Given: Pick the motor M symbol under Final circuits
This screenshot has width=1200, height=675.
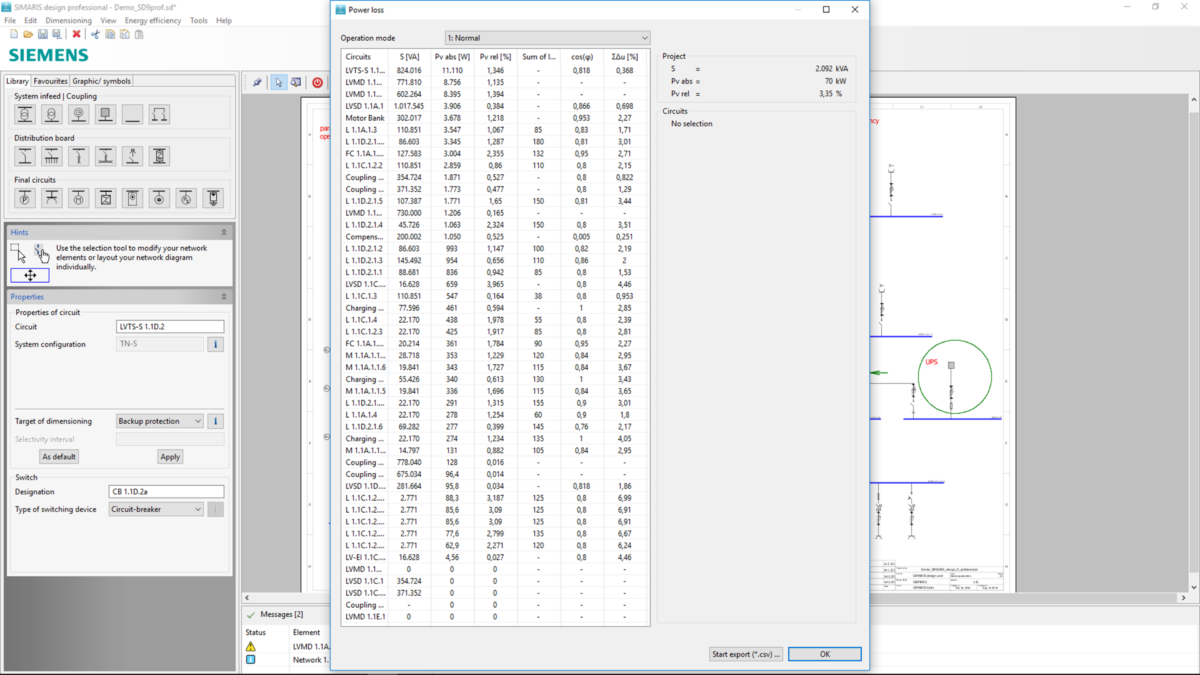Looking at the screenshot, I should coord(79,198).
